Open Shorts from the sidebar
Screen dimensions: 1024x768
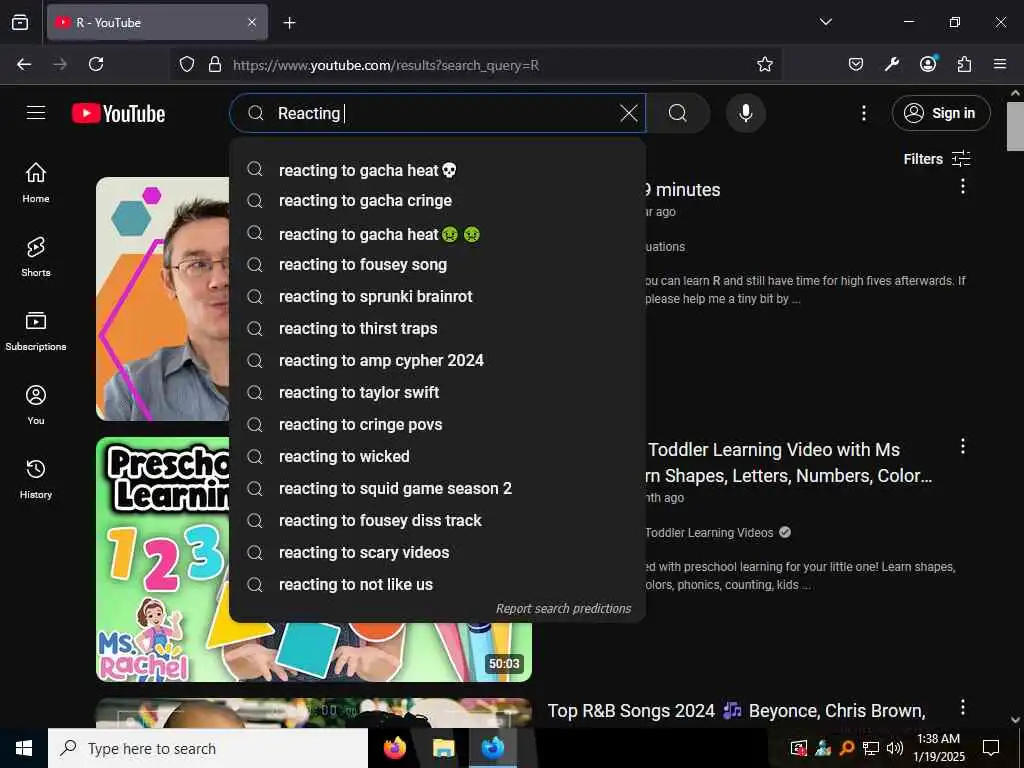click(36, 257)
